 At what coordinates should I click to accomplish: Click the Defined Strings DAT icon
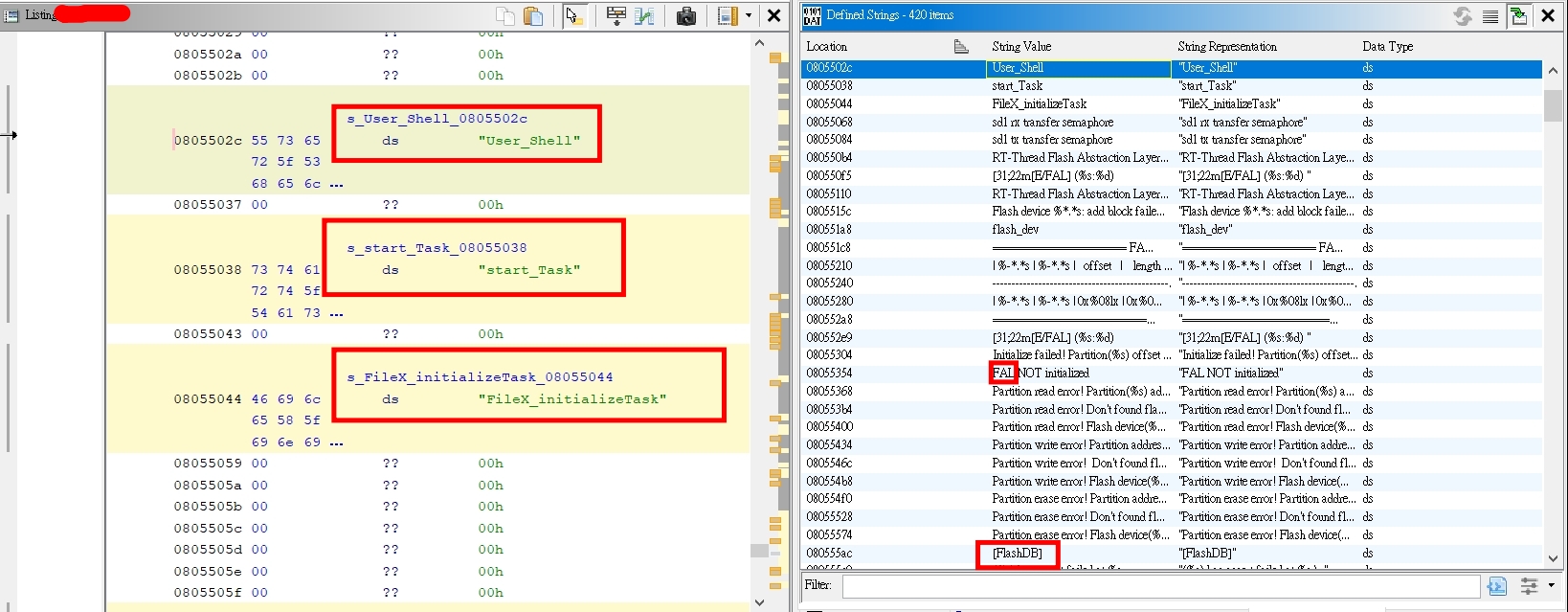click(812, 15)
